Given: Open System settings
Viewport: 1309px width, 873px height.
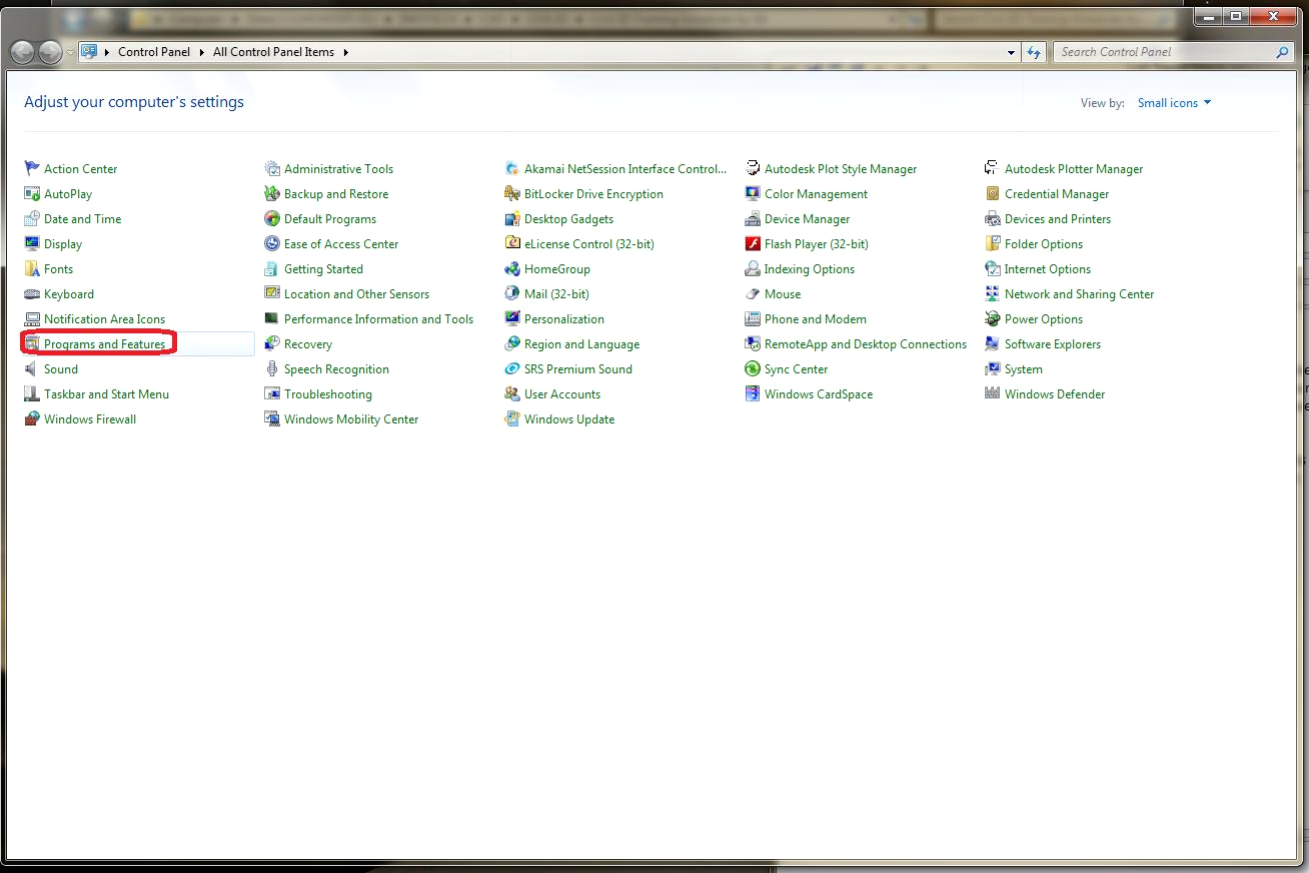Looking at the screenshot, I should [1023, 369].
